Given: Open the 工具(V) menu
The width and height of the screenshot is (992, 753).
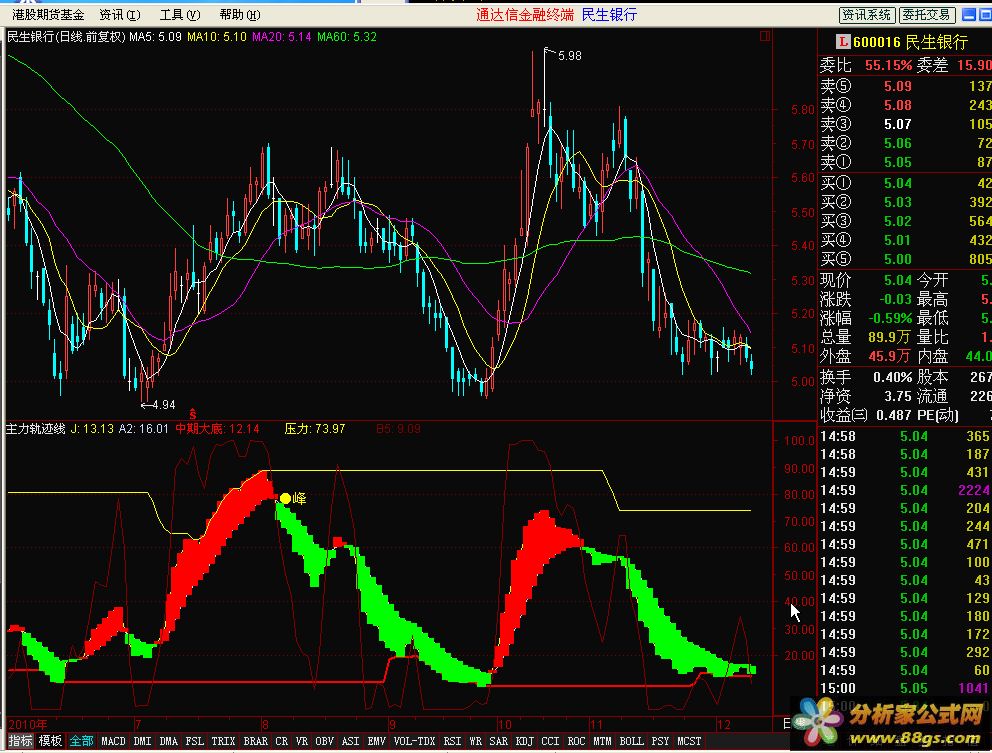Looking at the screenshot, I should coord(180,15).
